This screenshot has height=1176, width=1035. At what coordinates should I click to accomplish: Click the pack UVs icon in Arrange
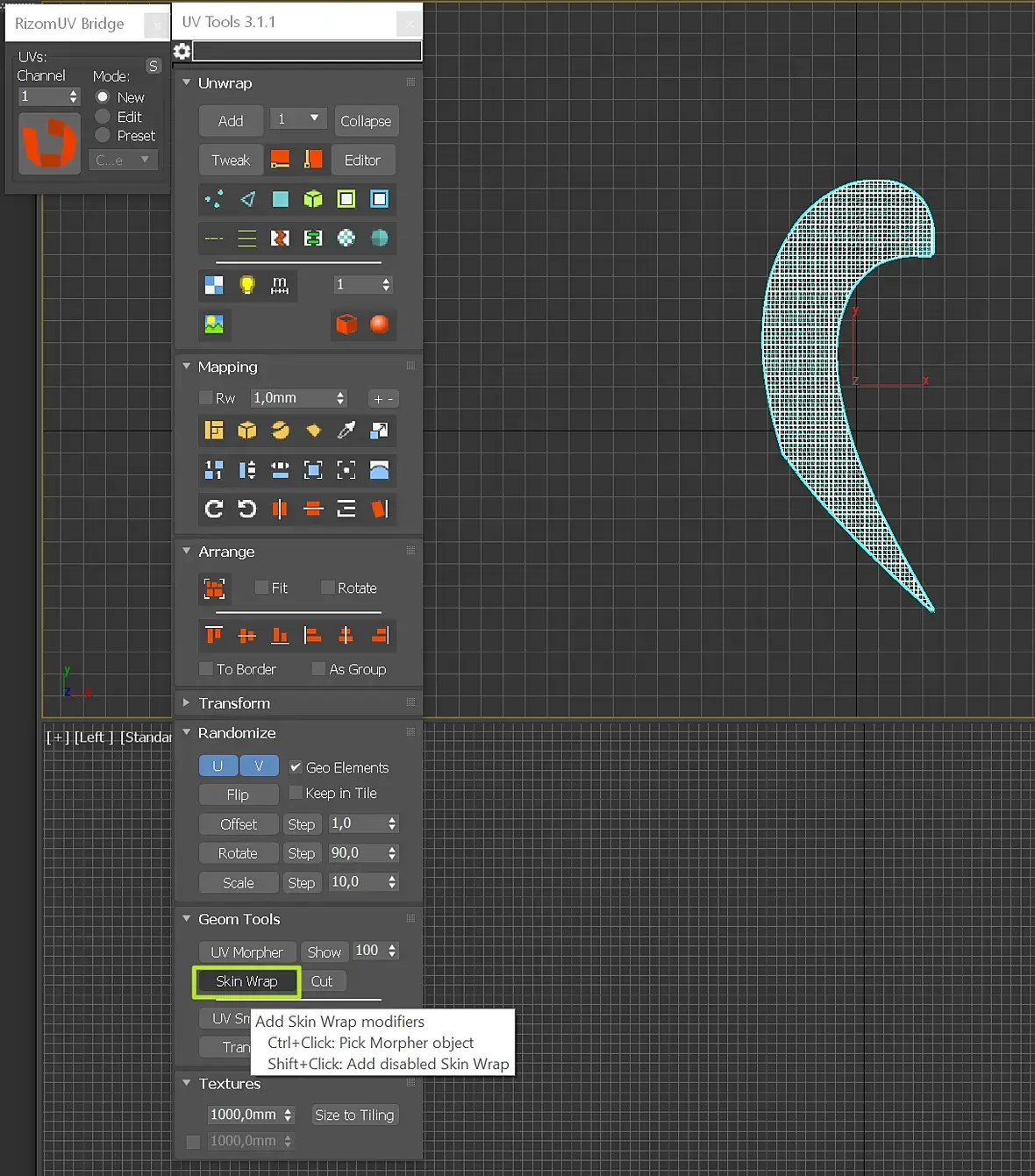point(214,588)
